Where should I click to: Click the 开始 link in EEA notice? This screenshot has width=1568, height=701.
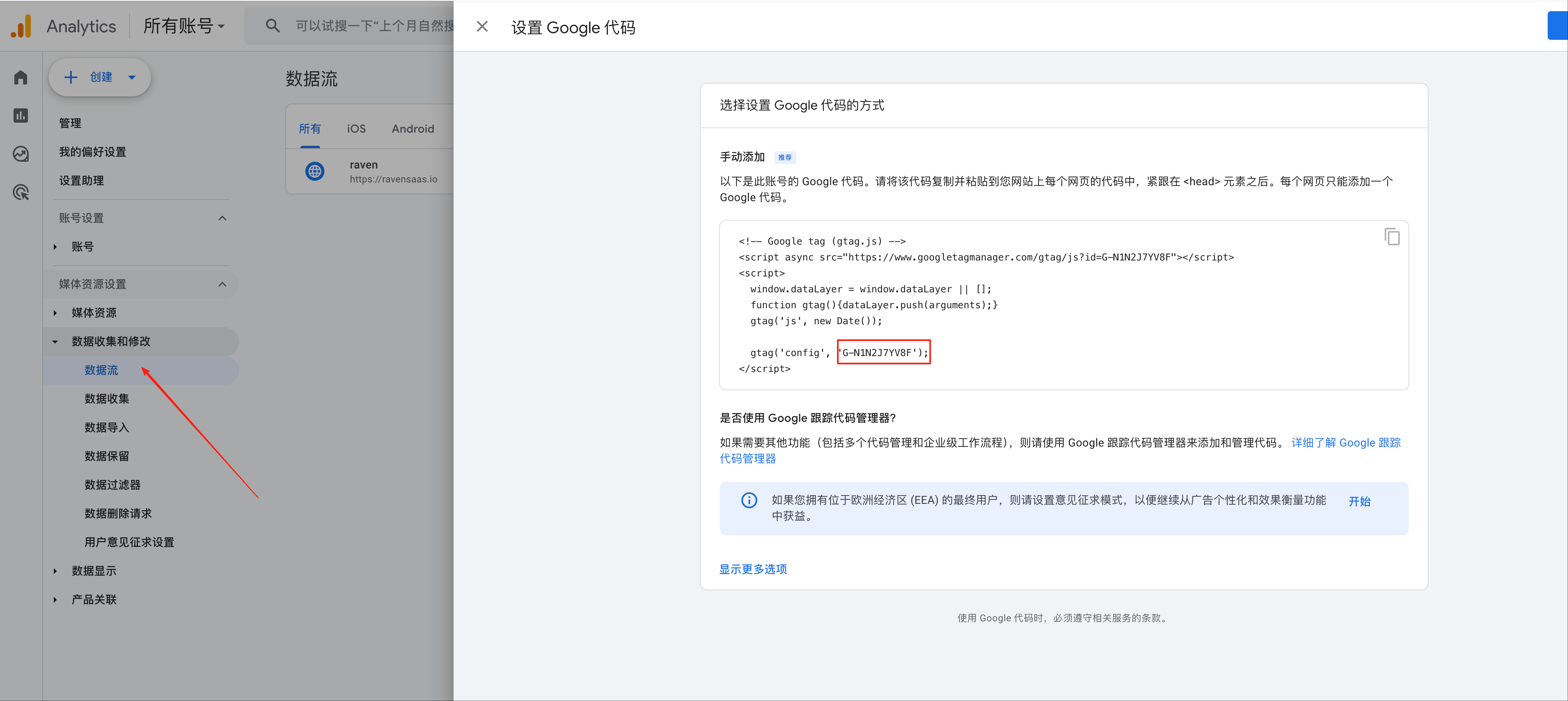point(1359,501)
